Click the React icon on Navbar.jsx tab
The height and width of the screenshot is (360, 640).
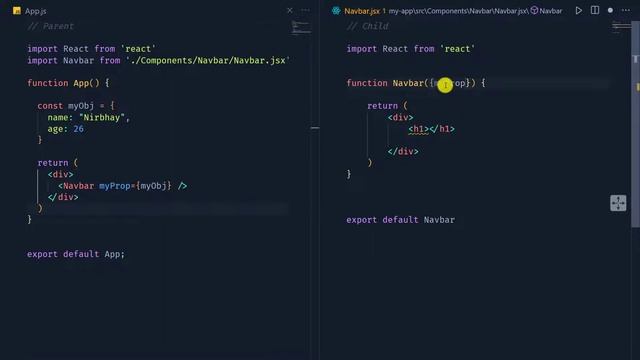point(336,11)
